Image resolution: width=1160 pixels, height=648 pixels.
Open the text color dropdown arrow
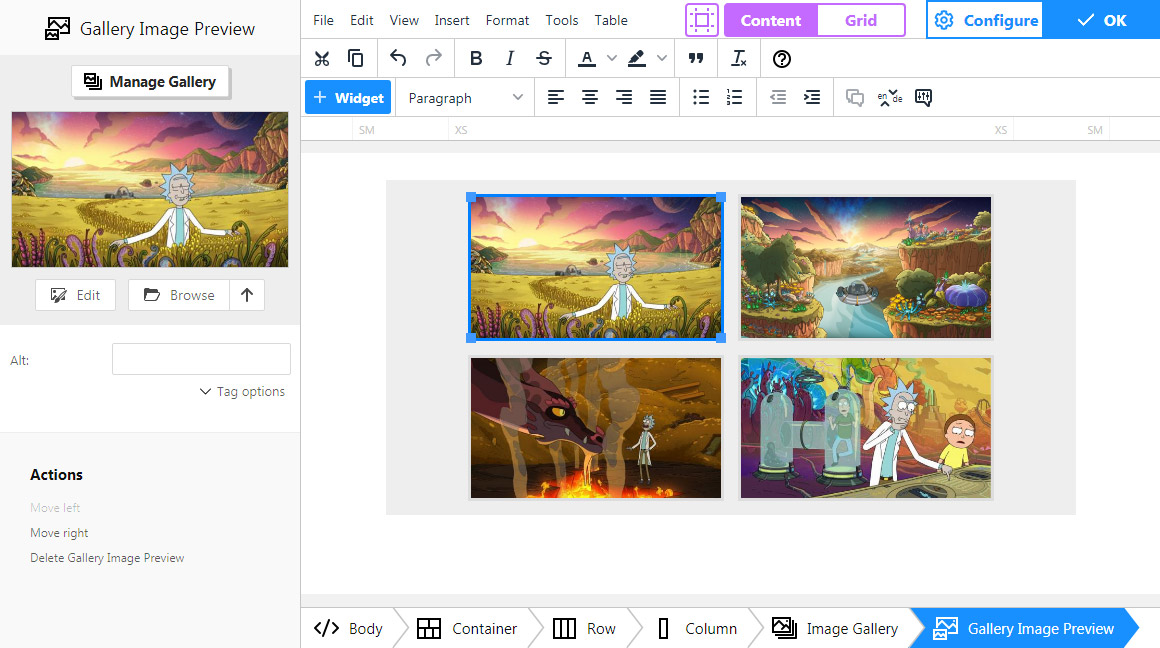(x=612, y=58)
